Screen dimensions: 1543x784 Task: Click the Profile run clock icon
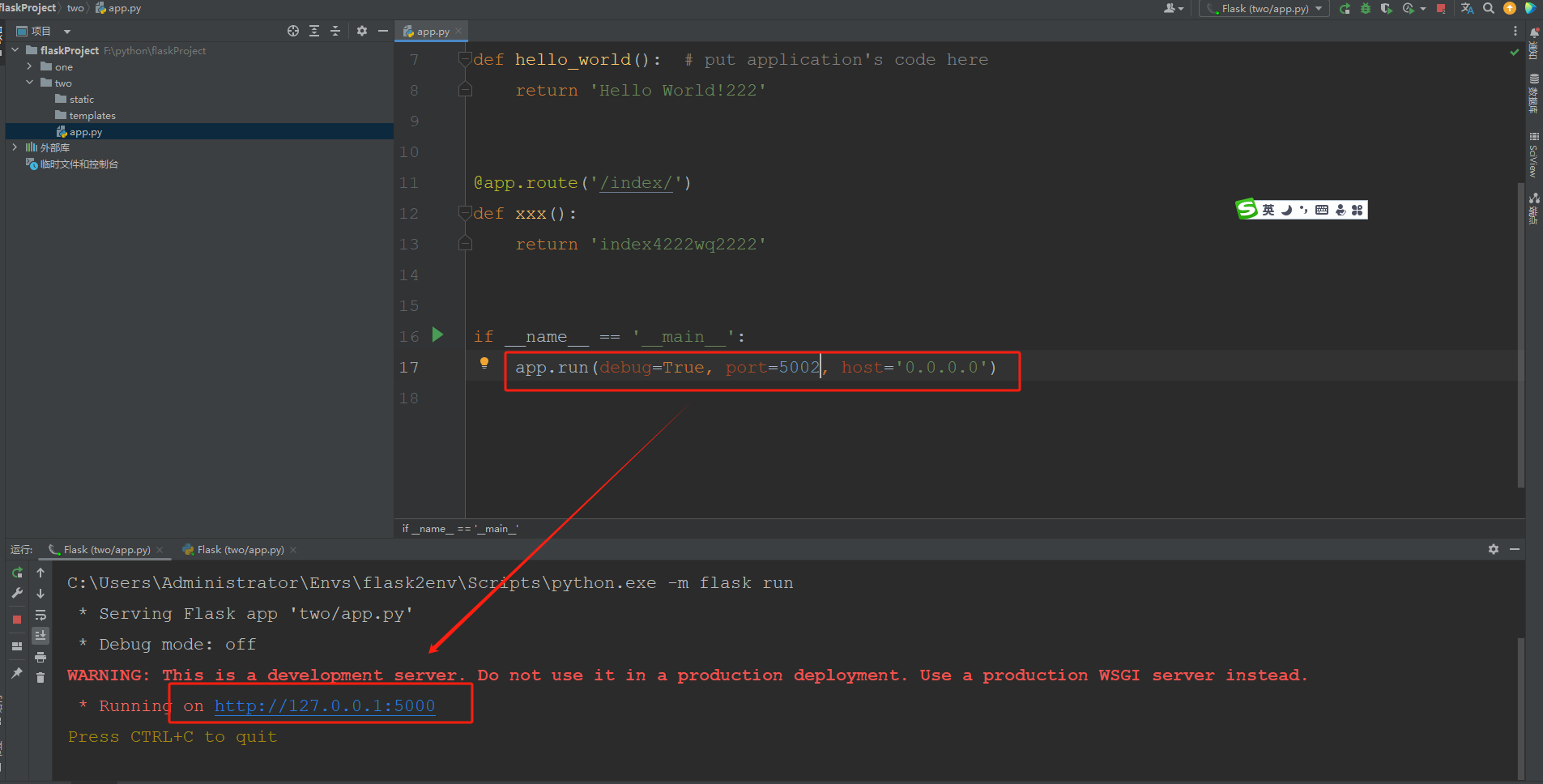1409,8
